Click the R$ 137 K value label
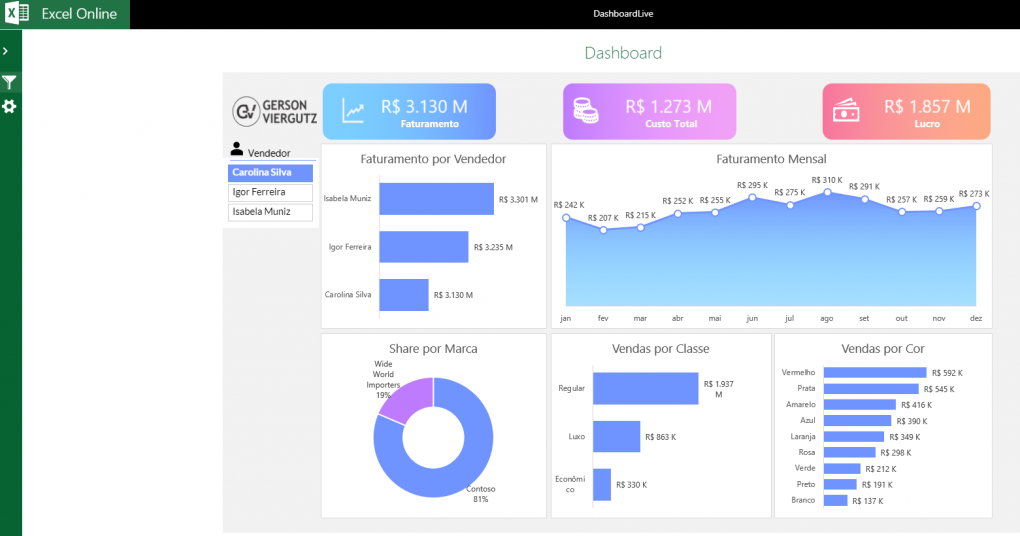The width and height of the screenshot is (1020, 536). 868,501
